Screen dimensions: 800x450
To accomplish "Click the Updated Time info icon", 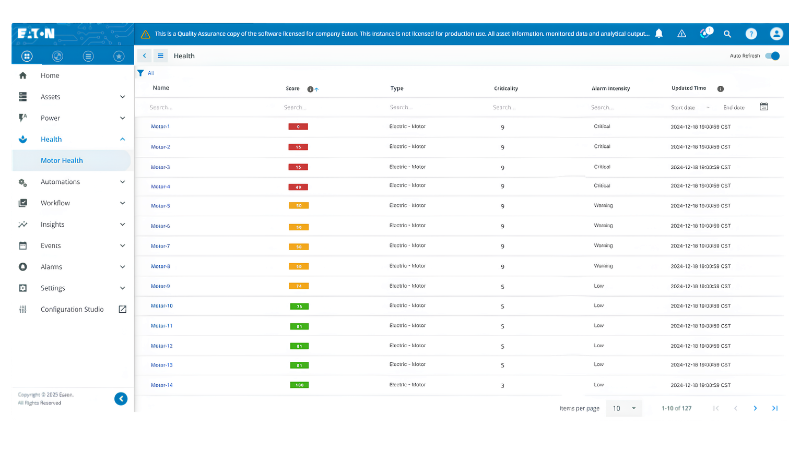I will point(720,89).
